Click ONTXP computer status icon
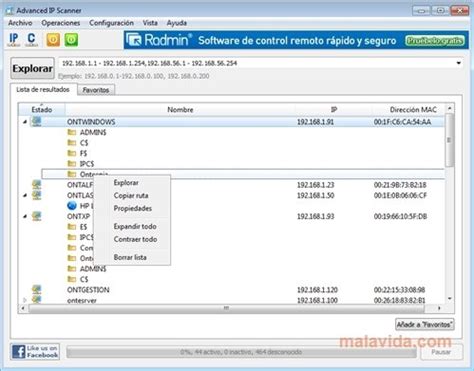This screenshot has width=474, height=371. tap(36, 216)
